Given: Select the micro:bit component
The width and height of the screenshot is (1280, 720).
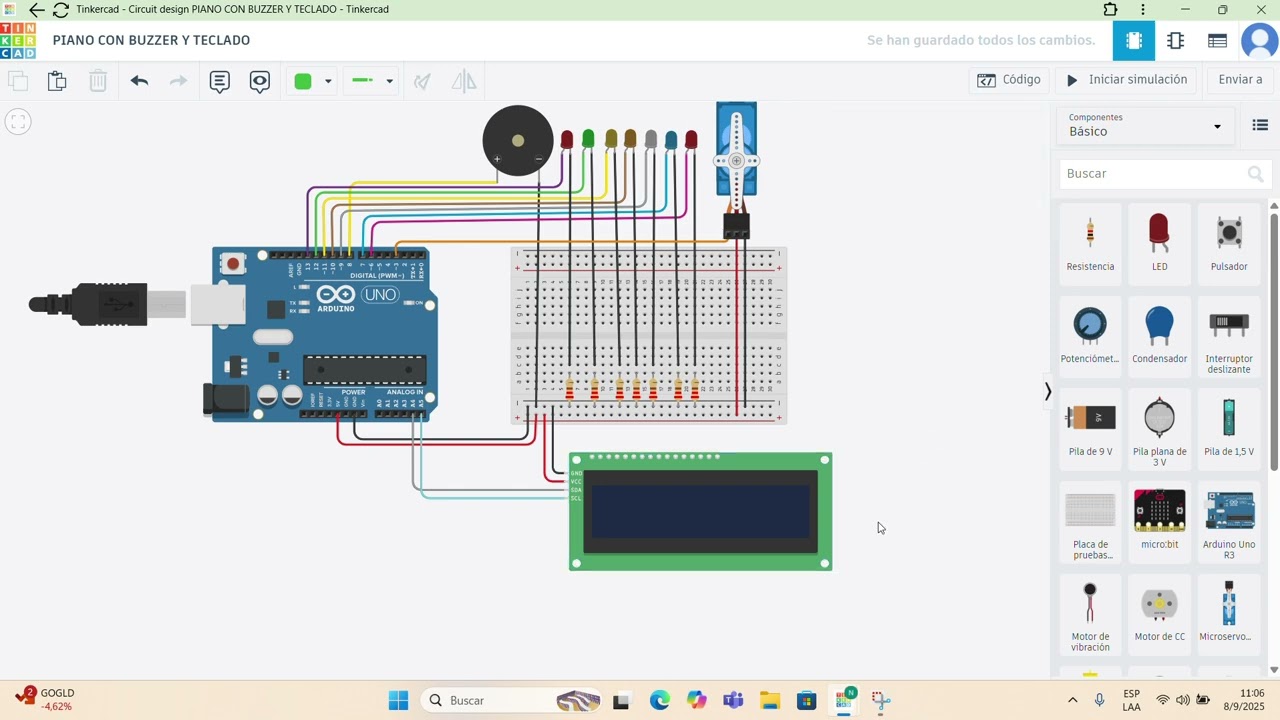Looking at the screenshot, I should tap(1159, 520).
